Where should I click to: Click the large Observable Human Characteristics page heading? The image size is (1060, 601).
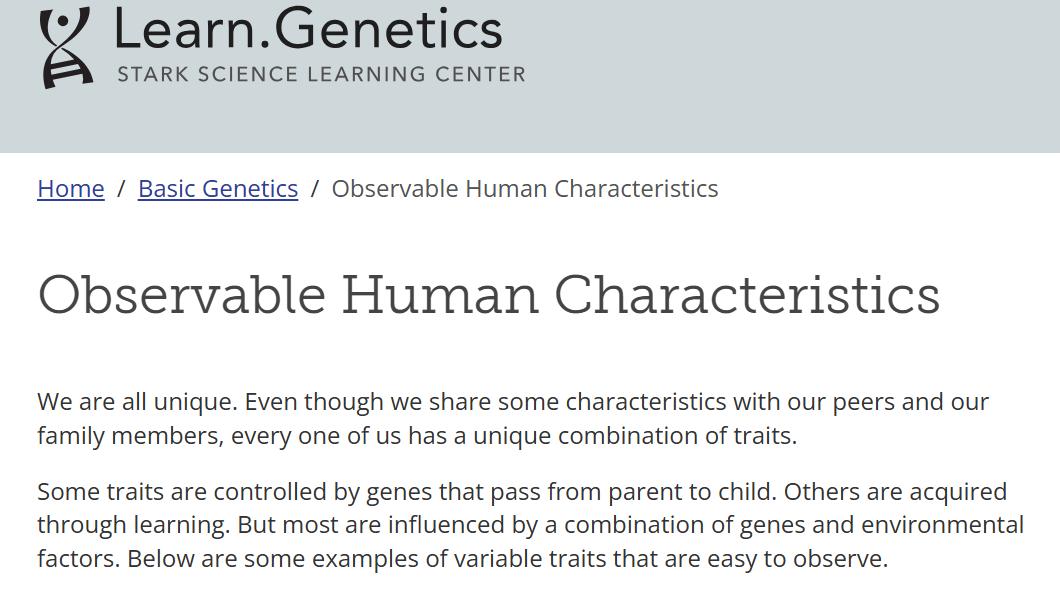pyautogui.click(x=489, y=295)
